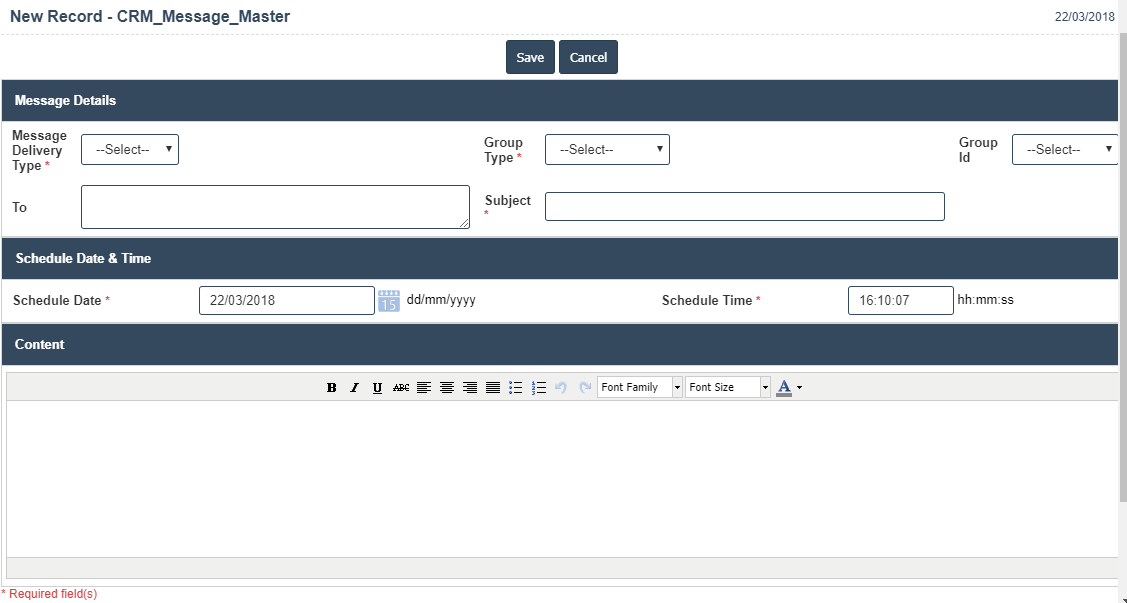Image resolution: width=1127 pixels, height=603 pixels.
Task: Cancel the new record form
Action: 589,57
